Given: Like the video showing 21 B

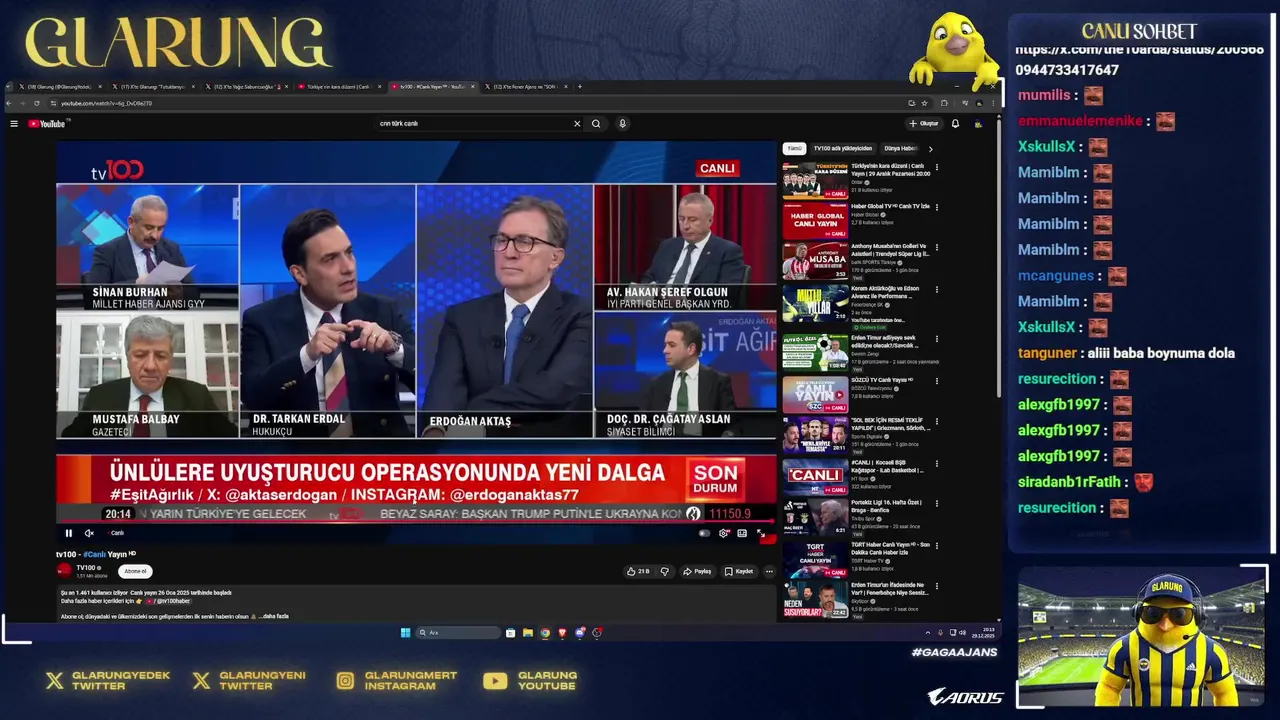Looking at the screenshot, I should (638, 571).
